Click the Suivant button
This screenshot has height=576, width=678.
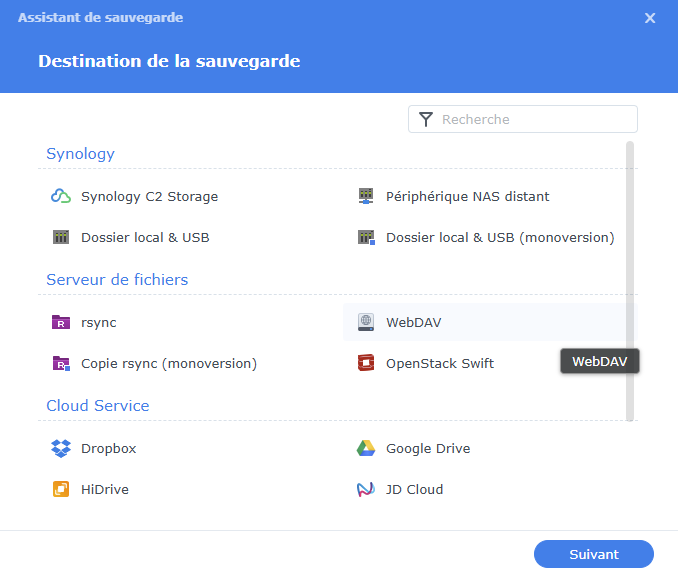point(594,554)
